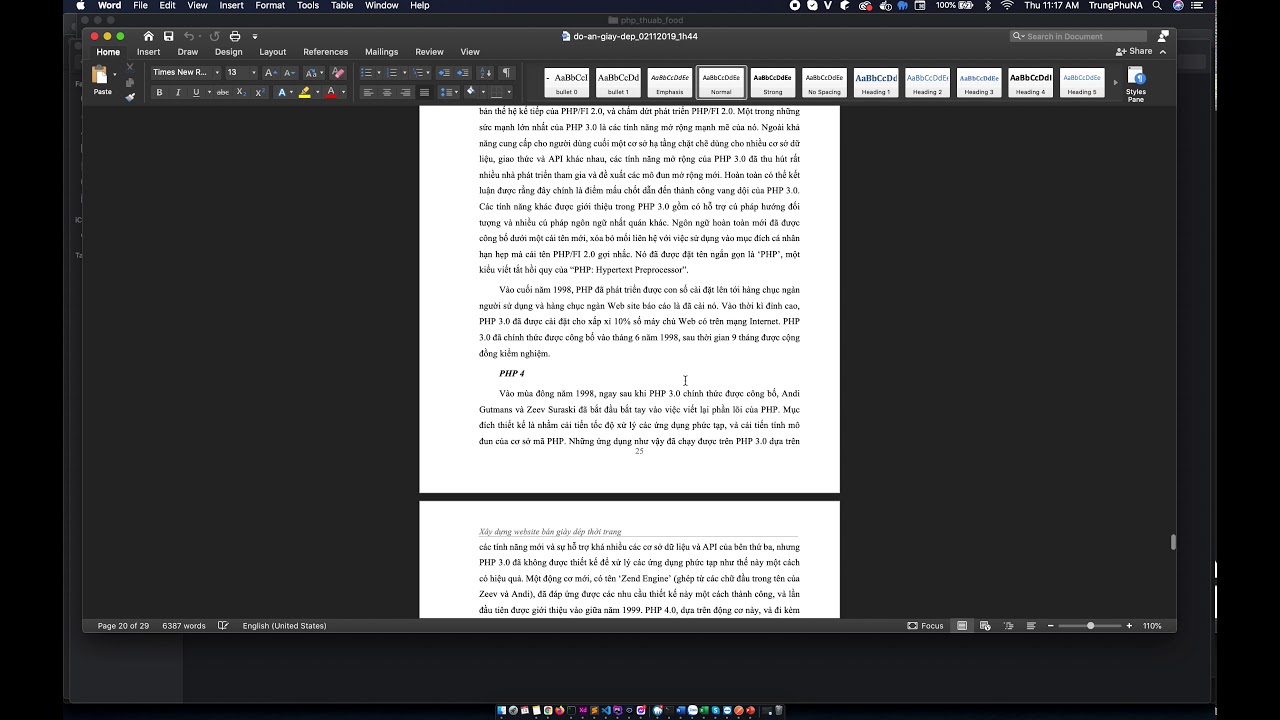Increase font size with larger A icon

click(x=271, y=73)
